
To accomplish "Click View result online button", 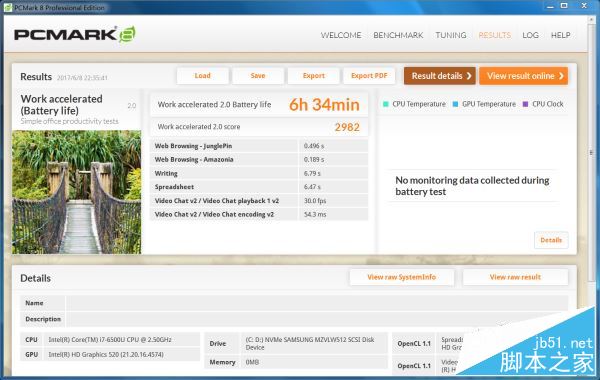I will [x=523, y=76].
